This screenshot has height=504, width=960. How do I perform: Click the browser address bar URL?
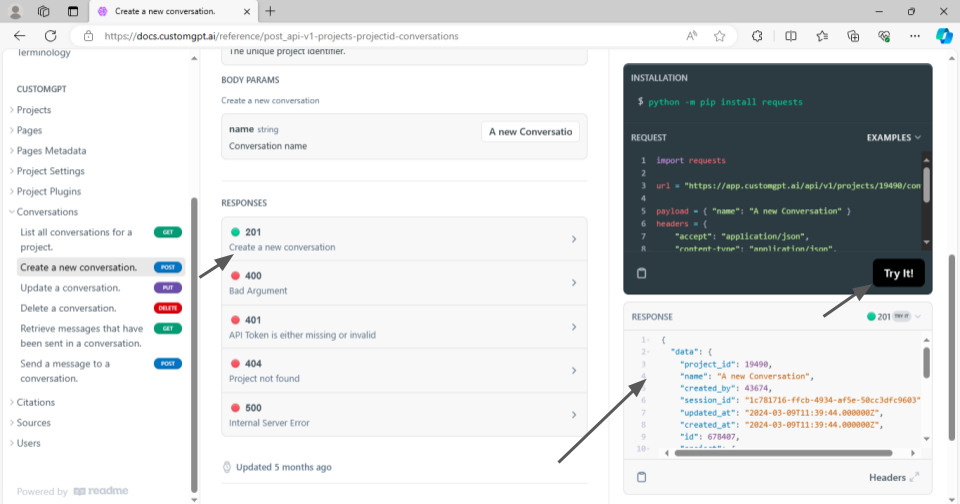[x=281, y=36]
